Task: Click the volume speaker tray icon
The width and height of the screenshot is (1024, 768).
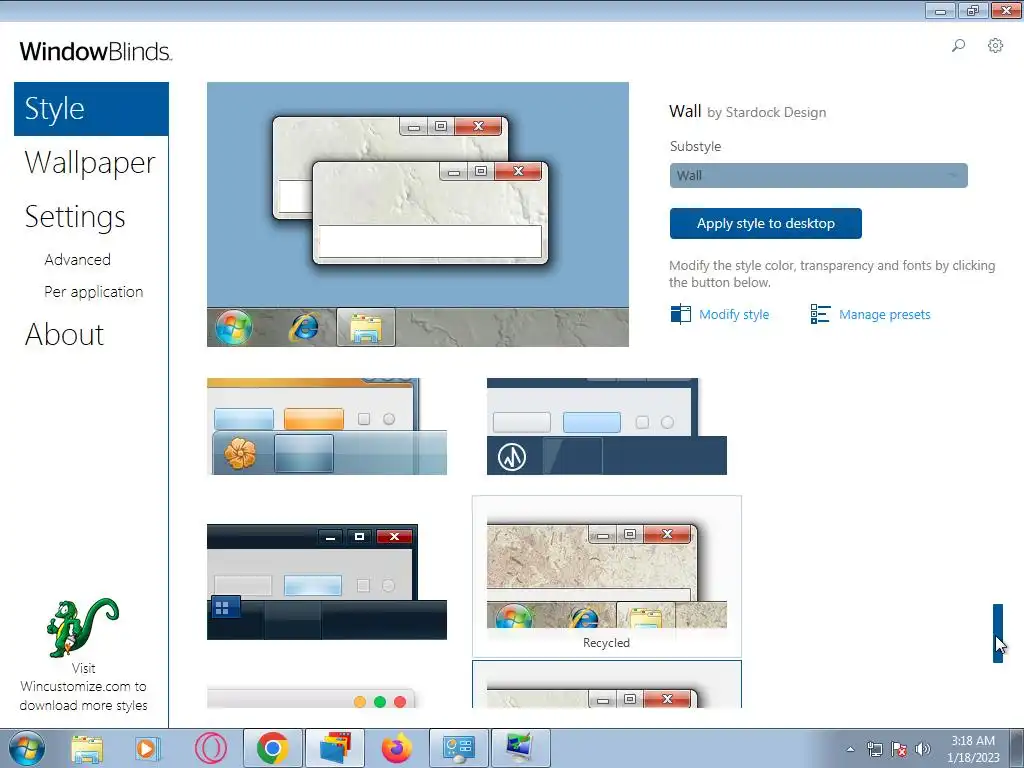Action: click(923, 749)
